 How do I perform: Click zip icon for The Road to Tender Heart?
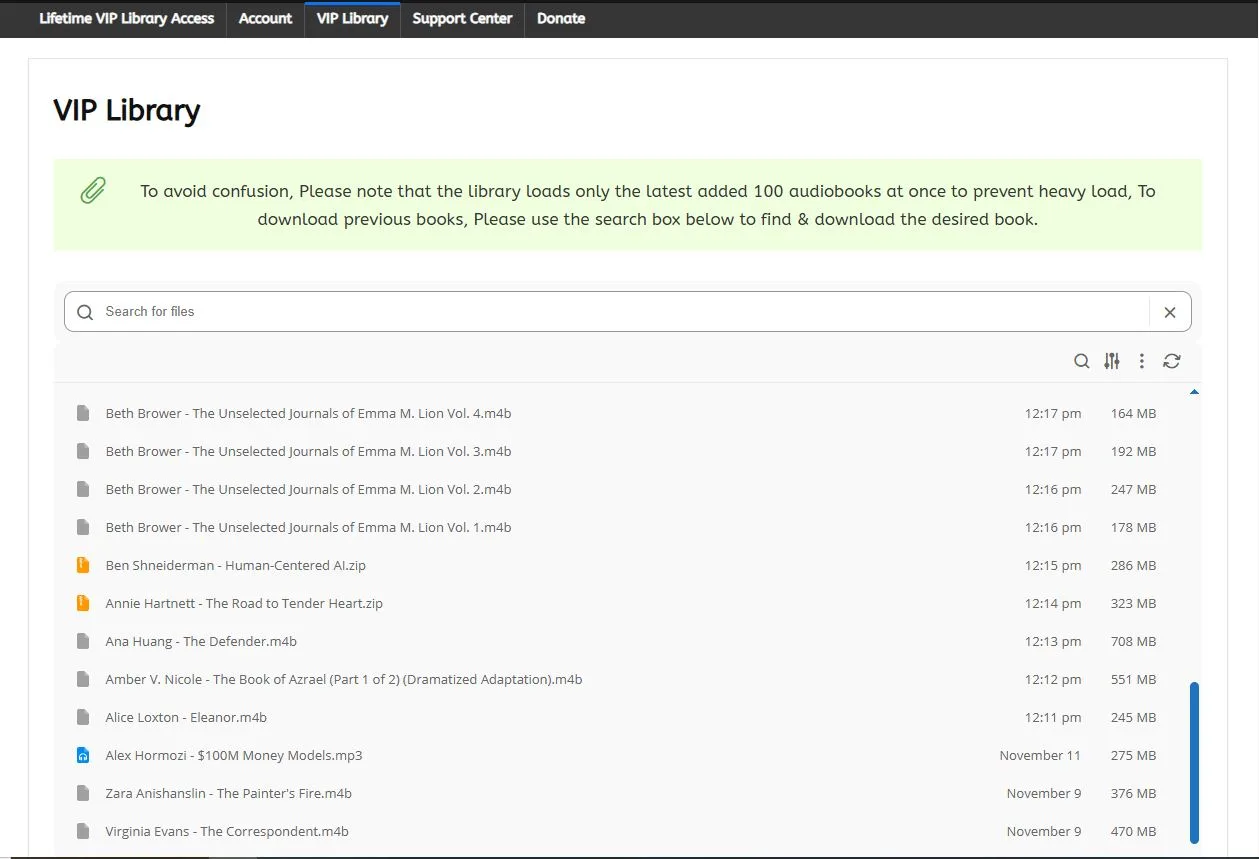83,603
